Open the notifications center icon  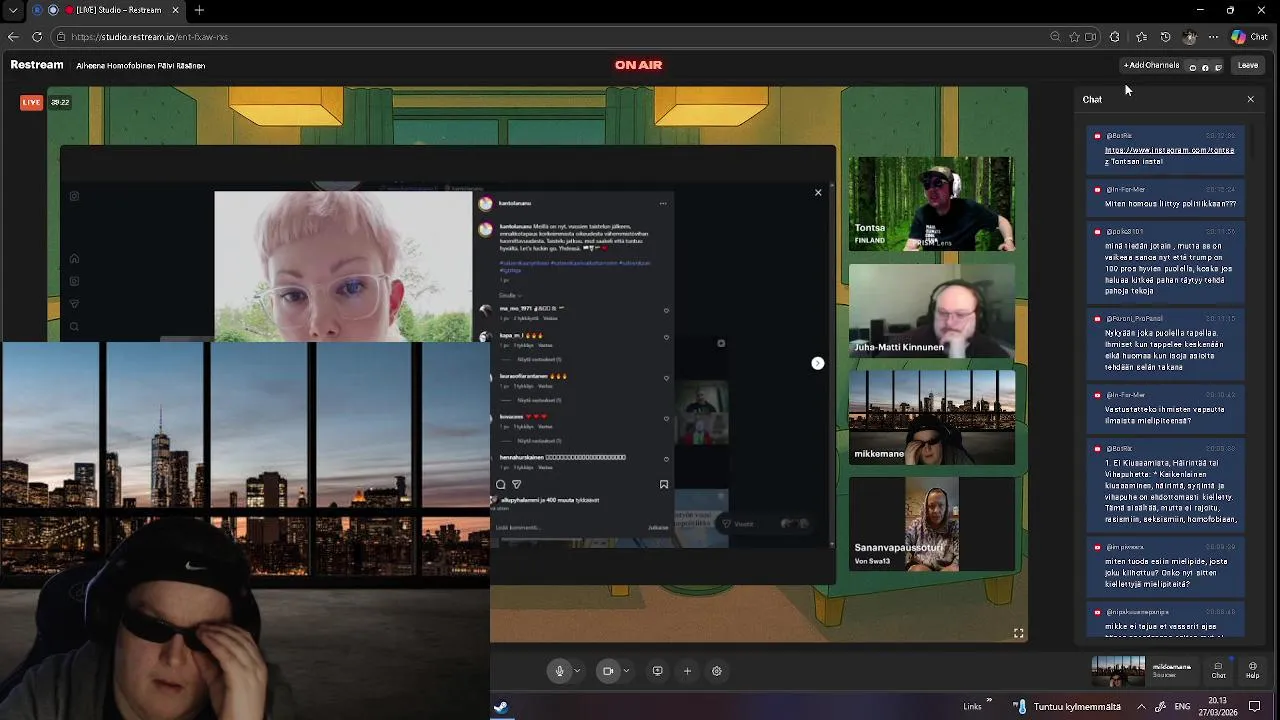click(x=1255, y=706)
